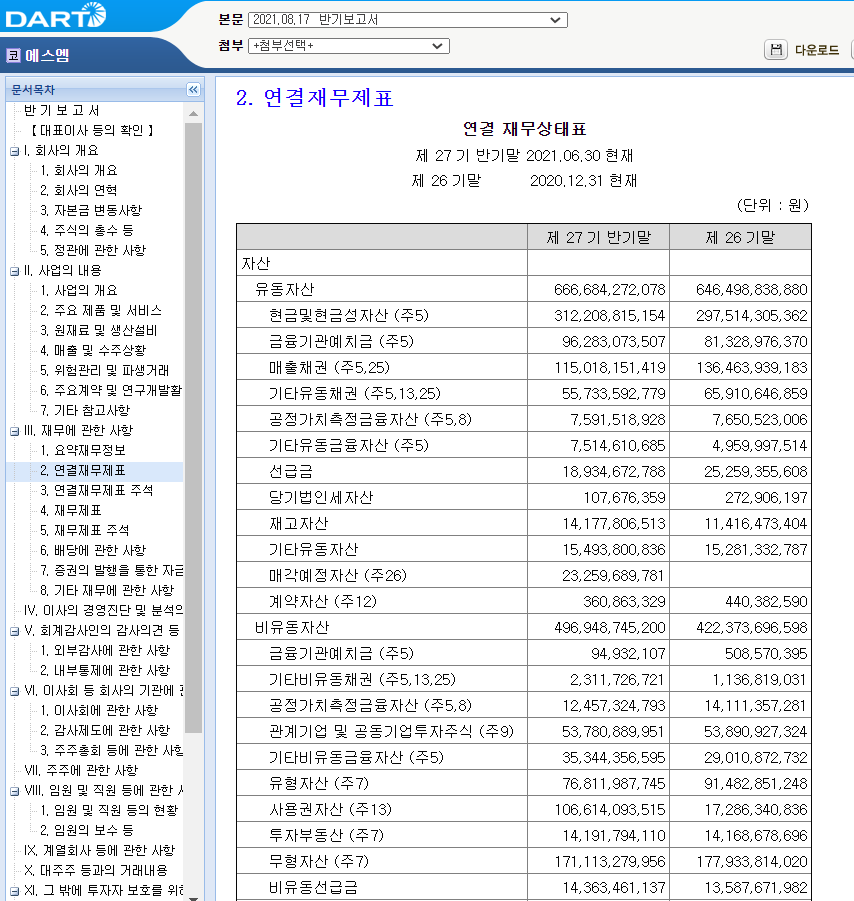The height and width of the screenshot is (901, 854).
Task: Click the '제 27 기 반기말' column header
Action: 599,237
